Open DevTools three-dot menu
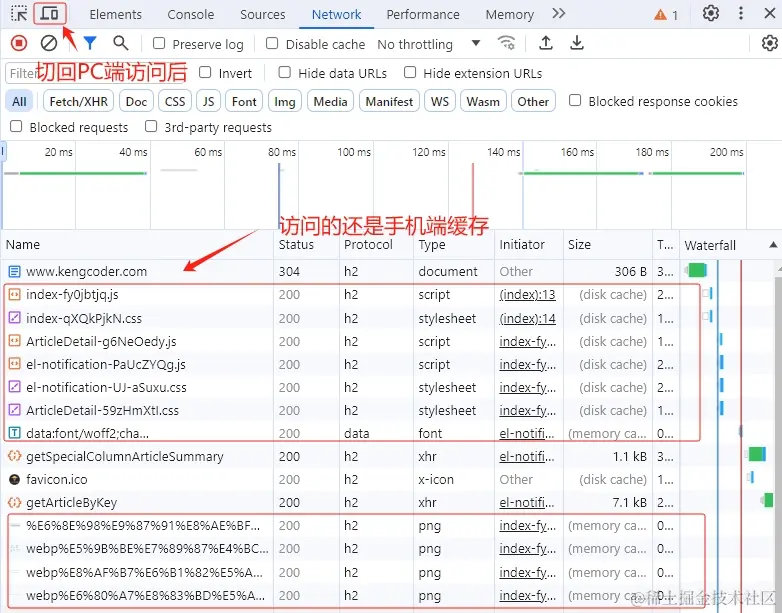Image resolution: width=782 pixels, height=613 pixels. click(x=741, y=13)
